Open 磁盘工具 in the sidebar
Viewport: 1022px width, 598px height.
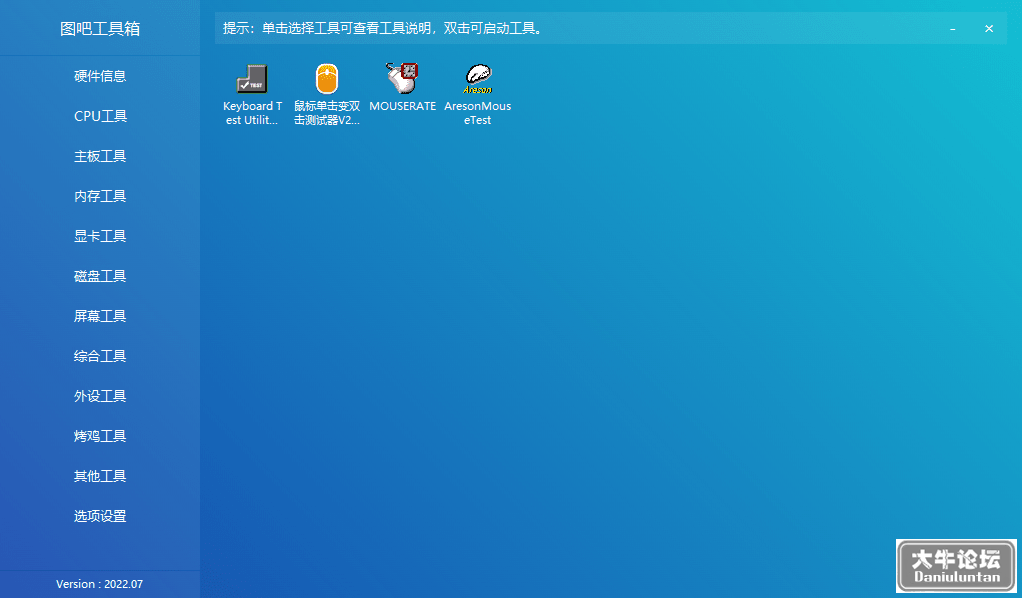[100, 277]
